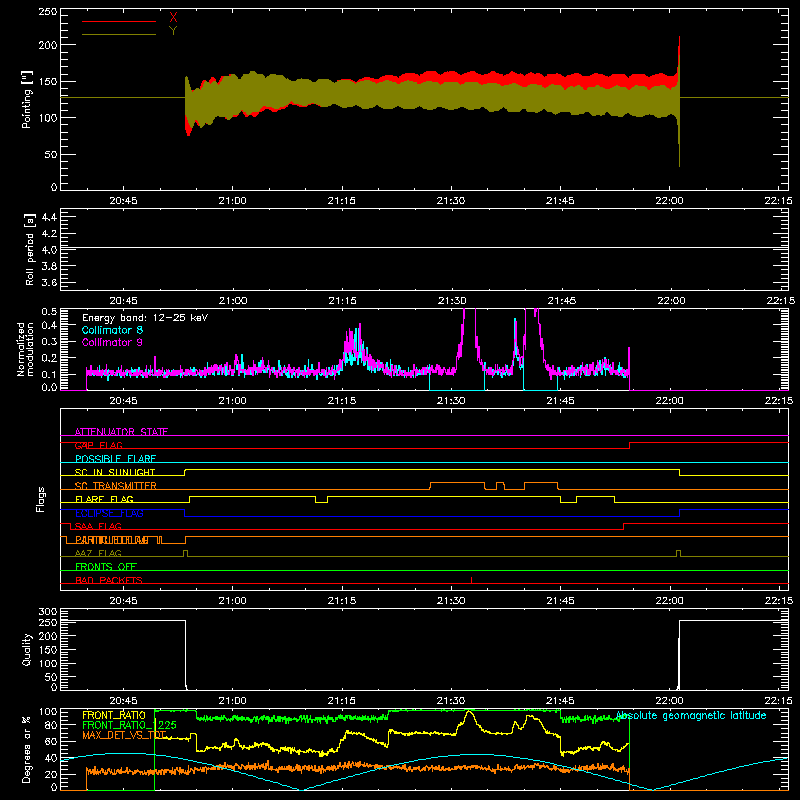Select the Y legend label
The image size is (800, 800).
(173, 31)
